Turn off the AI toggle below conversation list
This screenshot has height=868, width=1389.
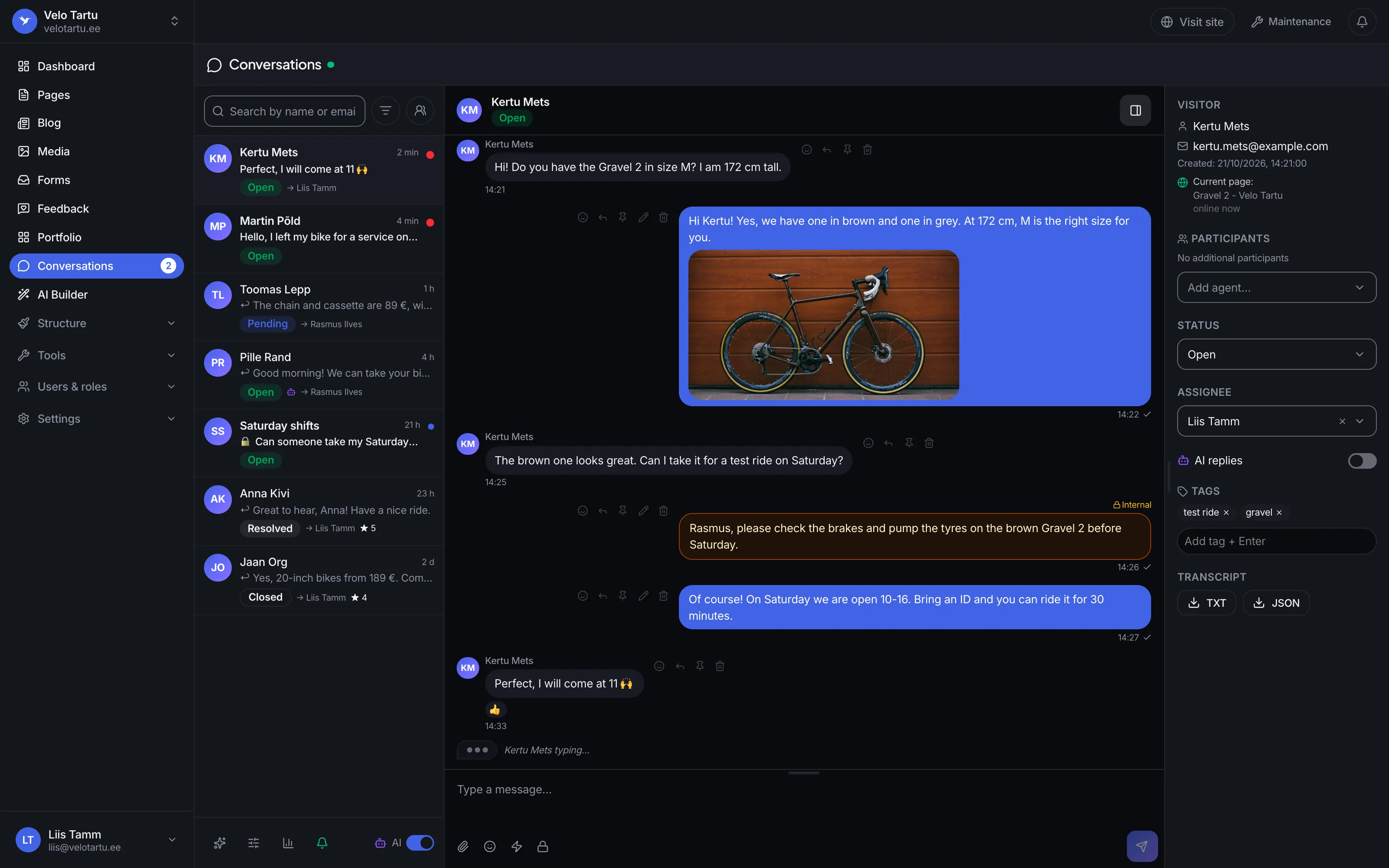point(420,843)
